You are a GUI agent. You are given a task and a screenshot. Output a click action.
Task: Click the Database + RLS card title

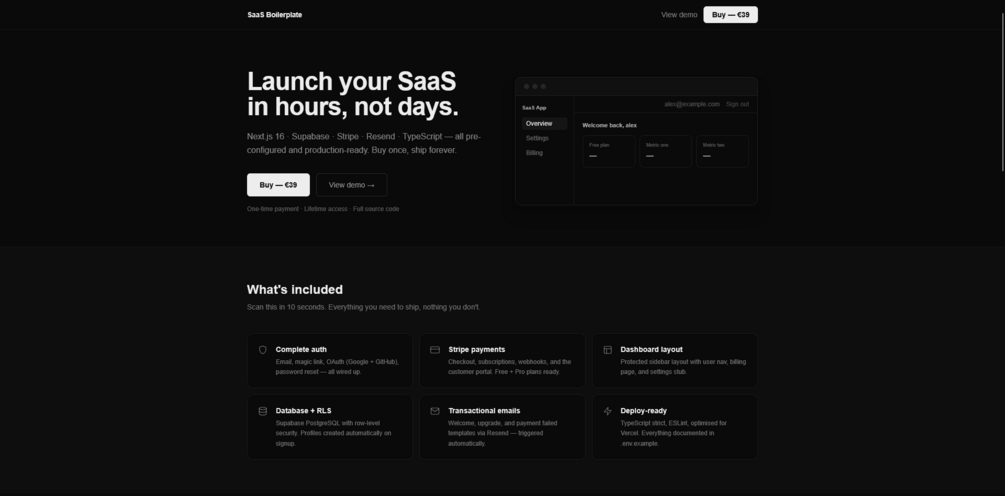(x=303, y=411)
